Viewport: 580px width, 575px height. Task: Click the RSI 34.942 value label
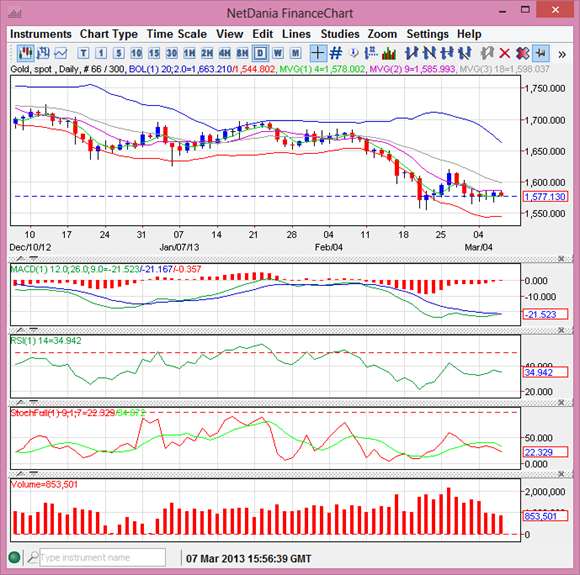[545, 372]
